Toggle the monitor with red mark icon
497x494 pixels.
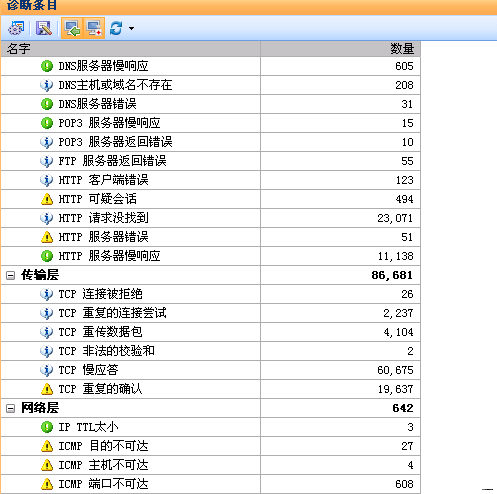point(94,28)
